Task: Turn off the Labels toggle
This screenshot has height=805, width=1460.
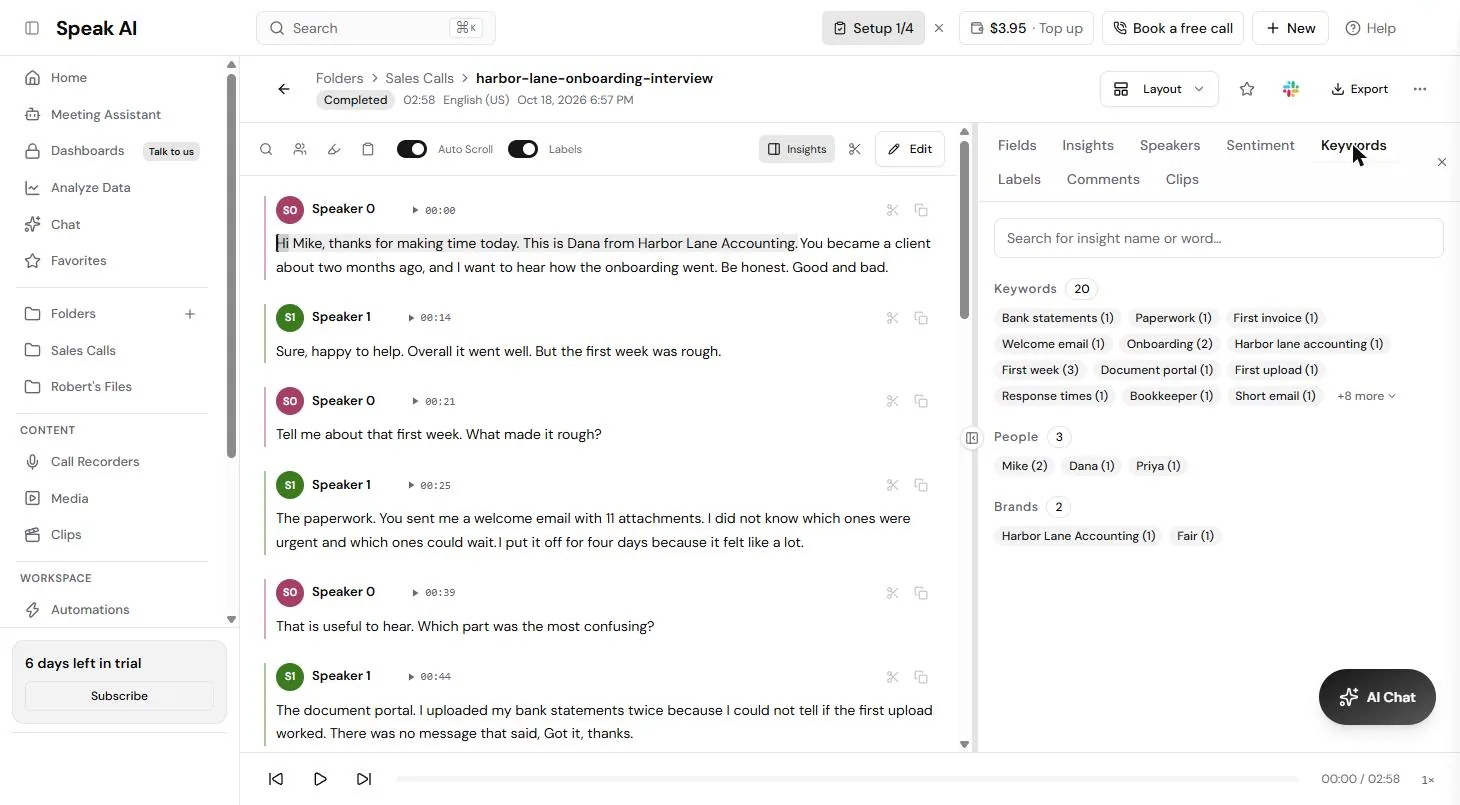Action: (523, 149)
